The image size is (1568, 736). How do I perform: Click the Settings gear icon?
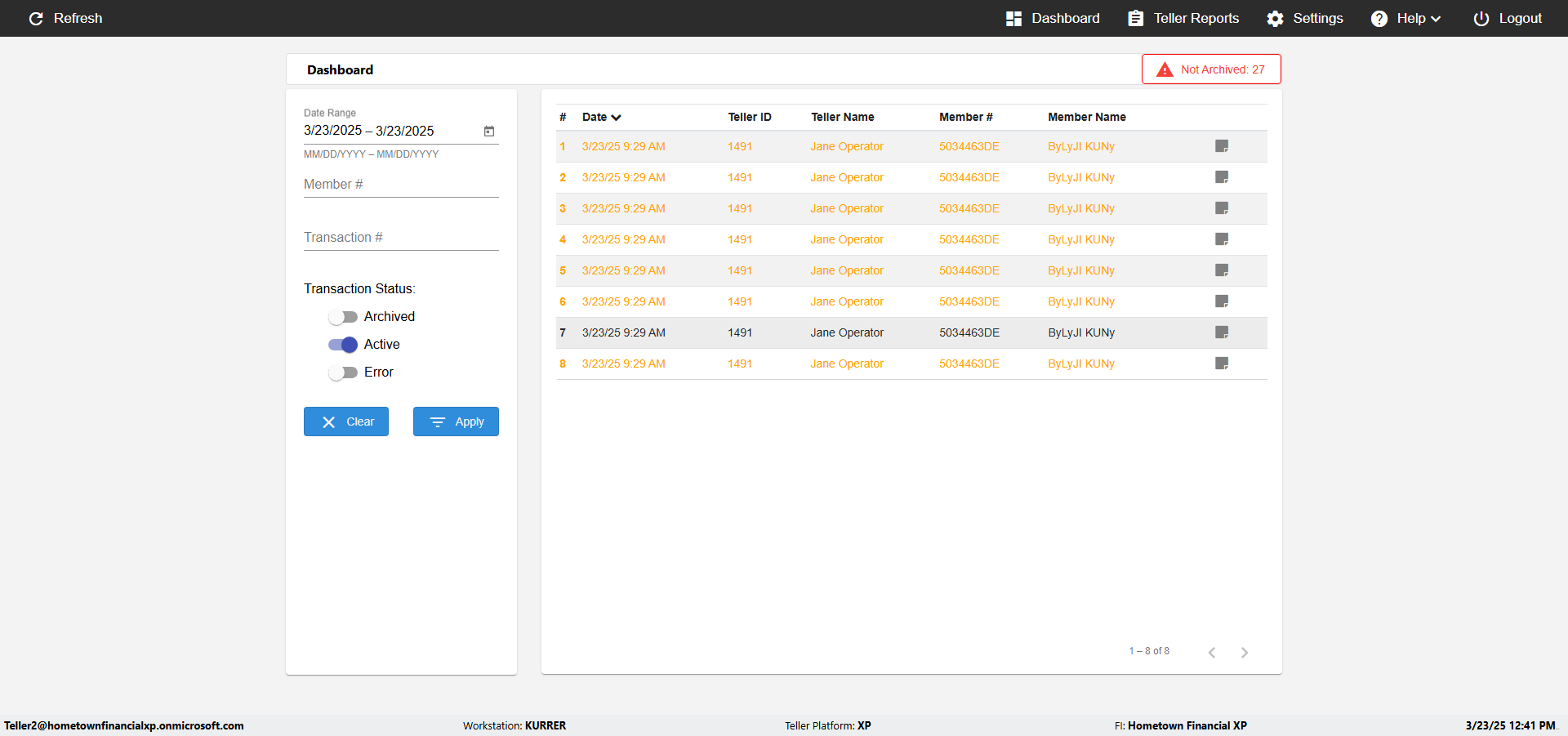(x=1275, y=18)
